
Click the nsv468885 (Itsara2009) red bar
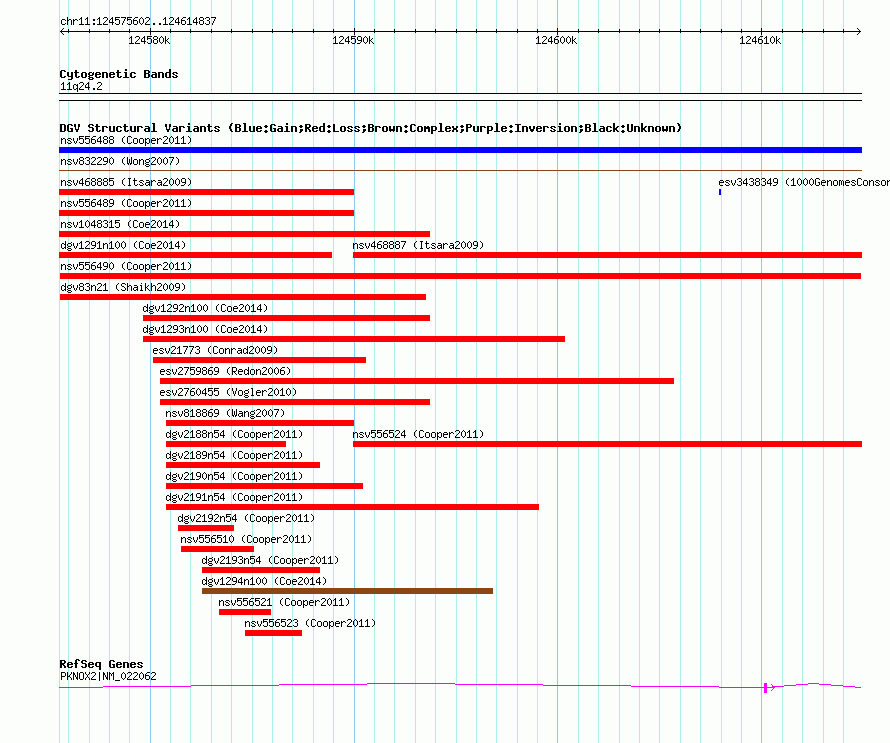tap(207, 192)
